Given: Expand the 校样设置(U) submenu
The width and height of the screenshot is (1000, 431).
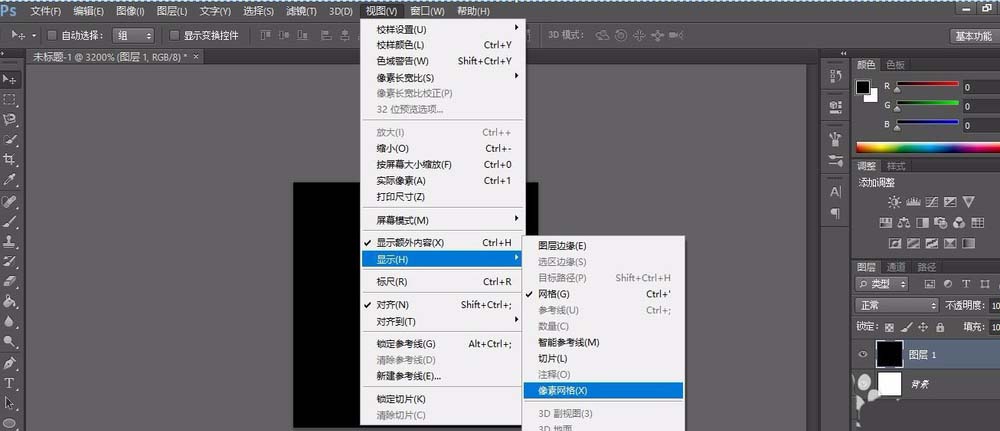Looking at the screenshot, I should [442, 29].
